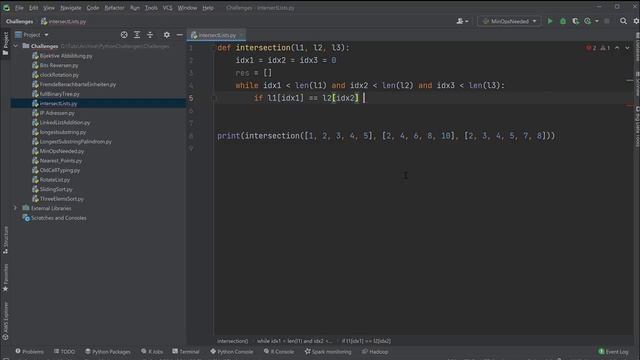Open the Code menu
The width and height of the screenshot is (640, 360).
93,8
